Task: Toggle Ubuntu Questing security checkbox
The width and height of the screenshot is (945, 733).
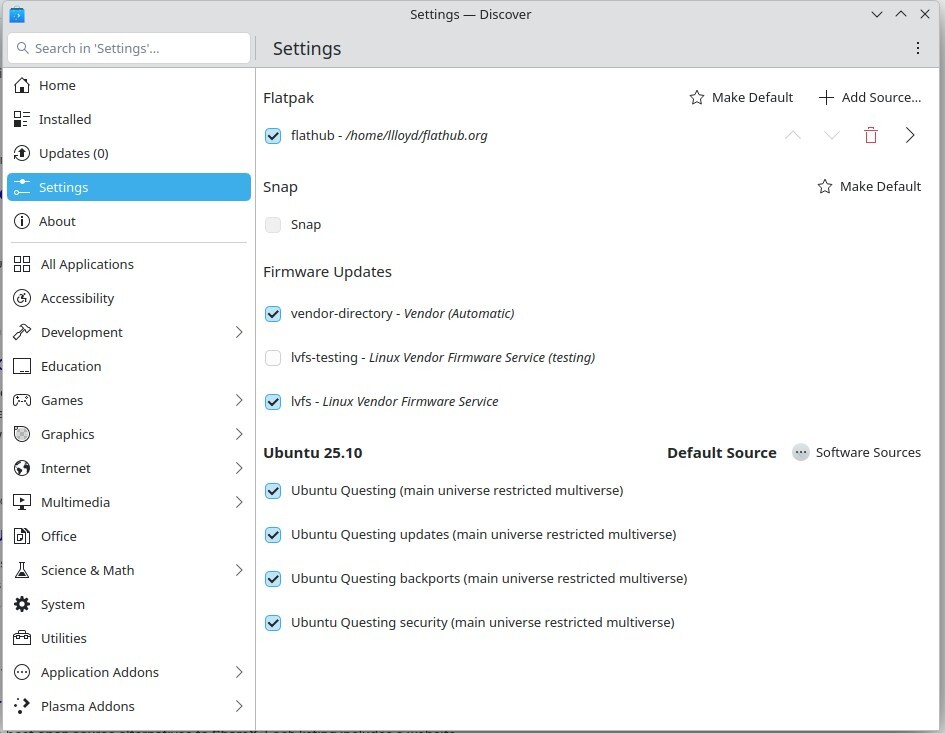Action: pyautogui.click(x=273, y=623)
